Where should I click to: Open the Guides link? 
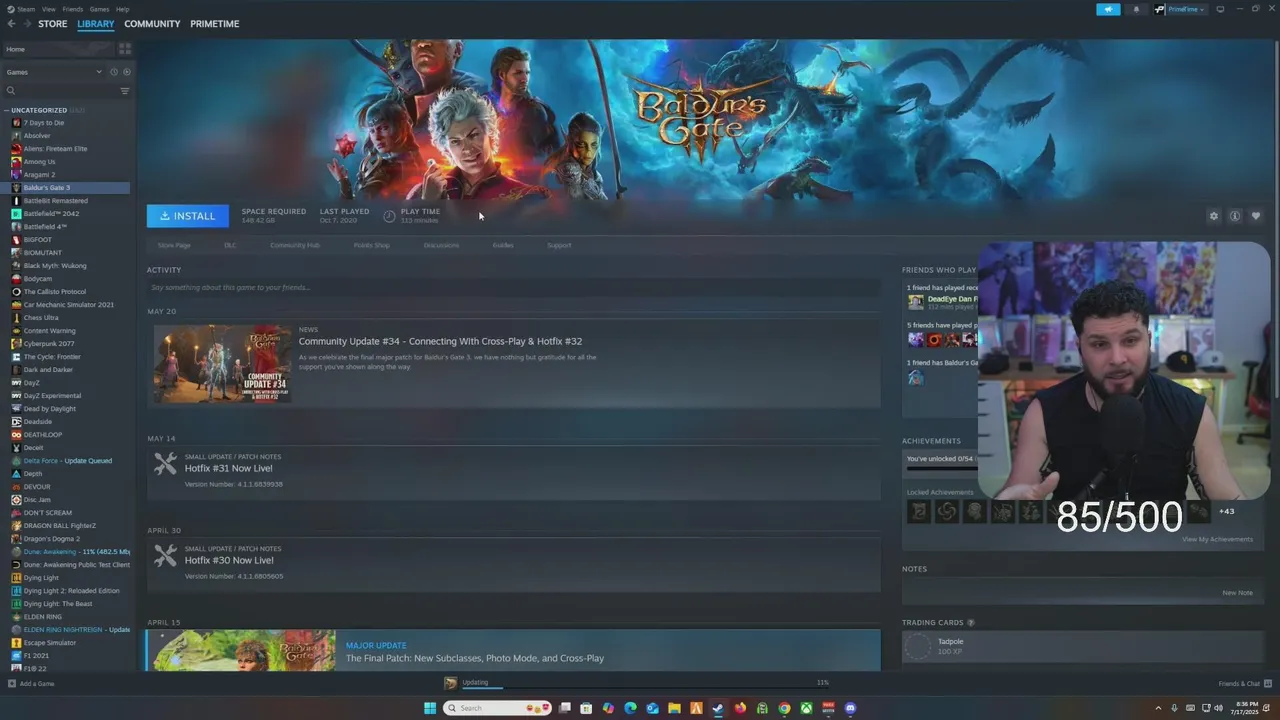(503, 245)
